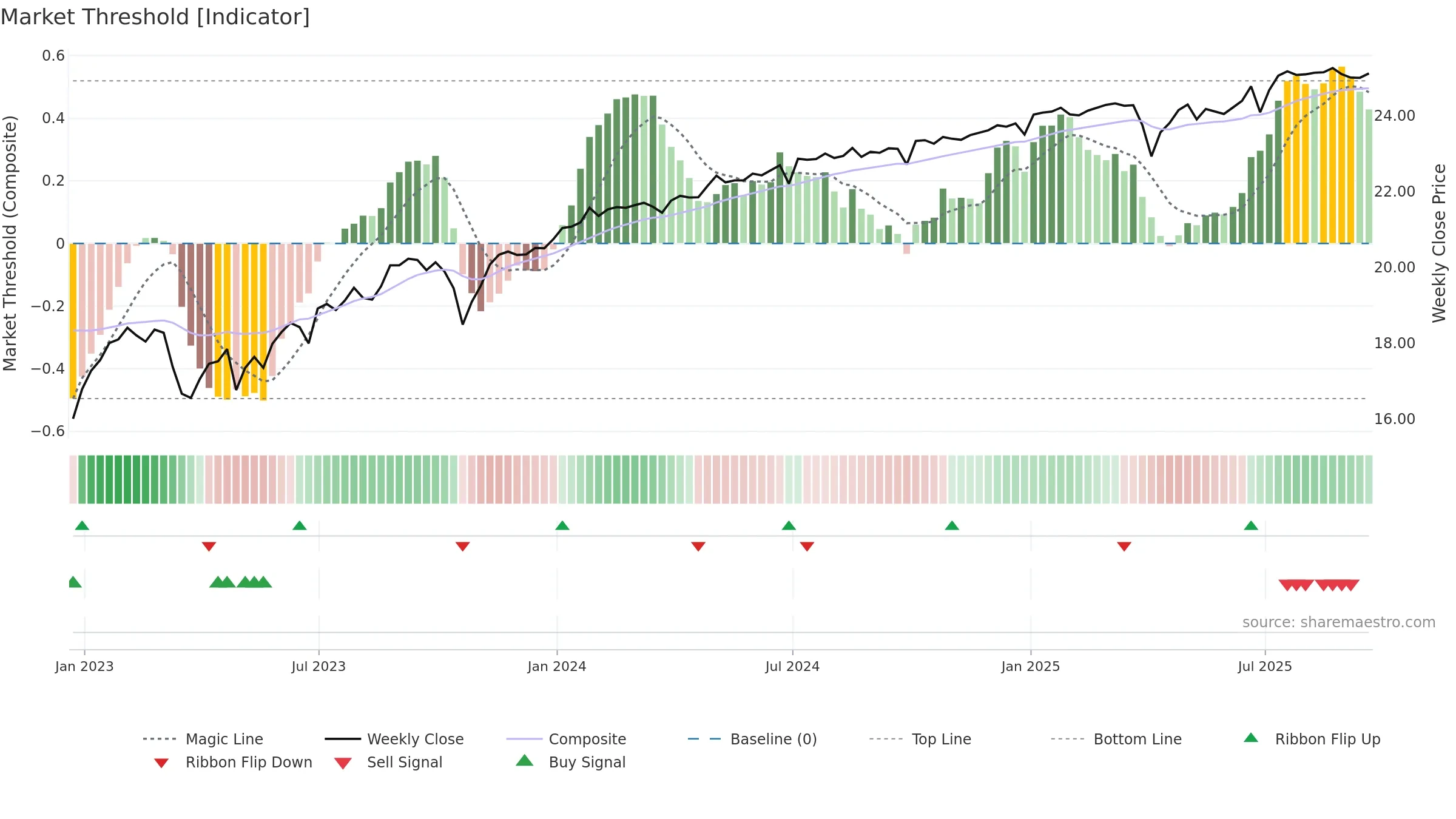Click the 20.00 price axis label
1456x819 pixels.
pyautogui.click(x=1395, y=267)
